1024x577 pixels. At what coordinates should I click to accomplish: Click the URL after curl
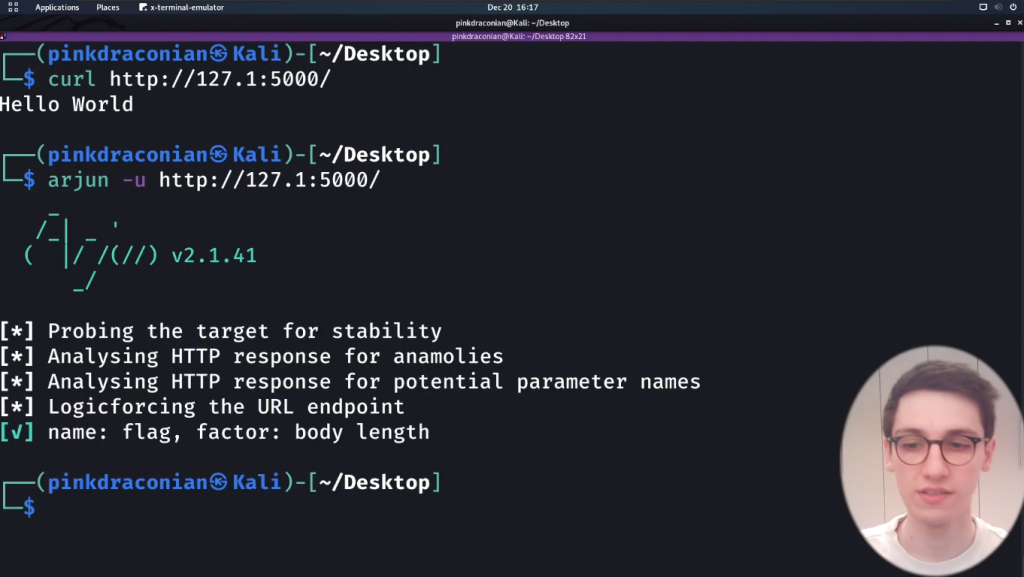[220, 79]
